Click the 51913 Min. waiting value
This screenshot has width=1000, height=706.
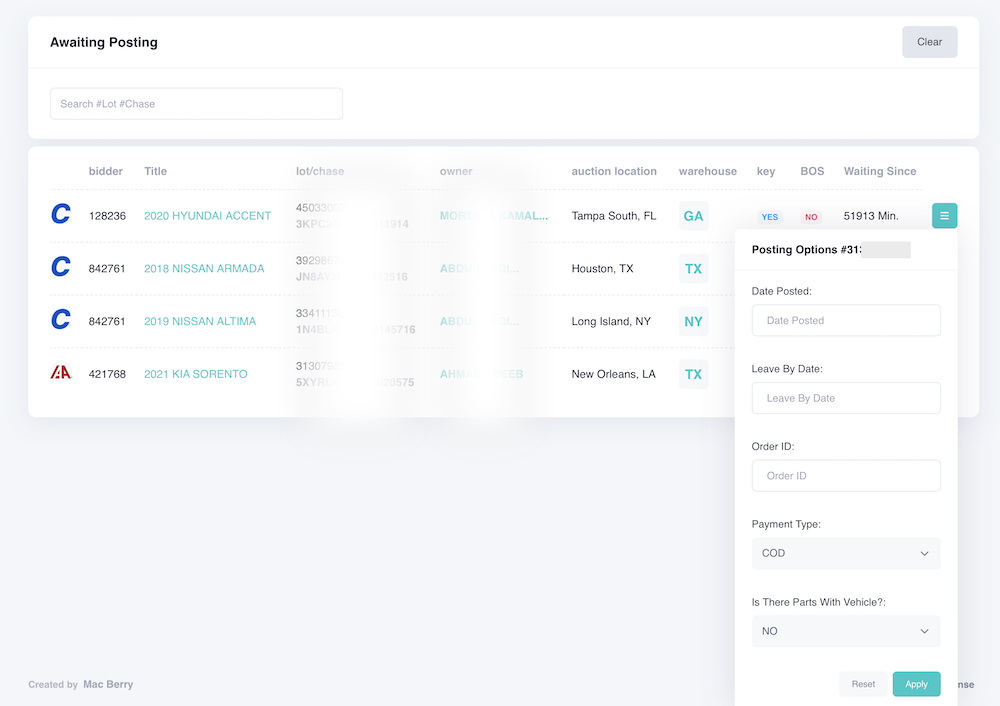(x=871, y=216)
